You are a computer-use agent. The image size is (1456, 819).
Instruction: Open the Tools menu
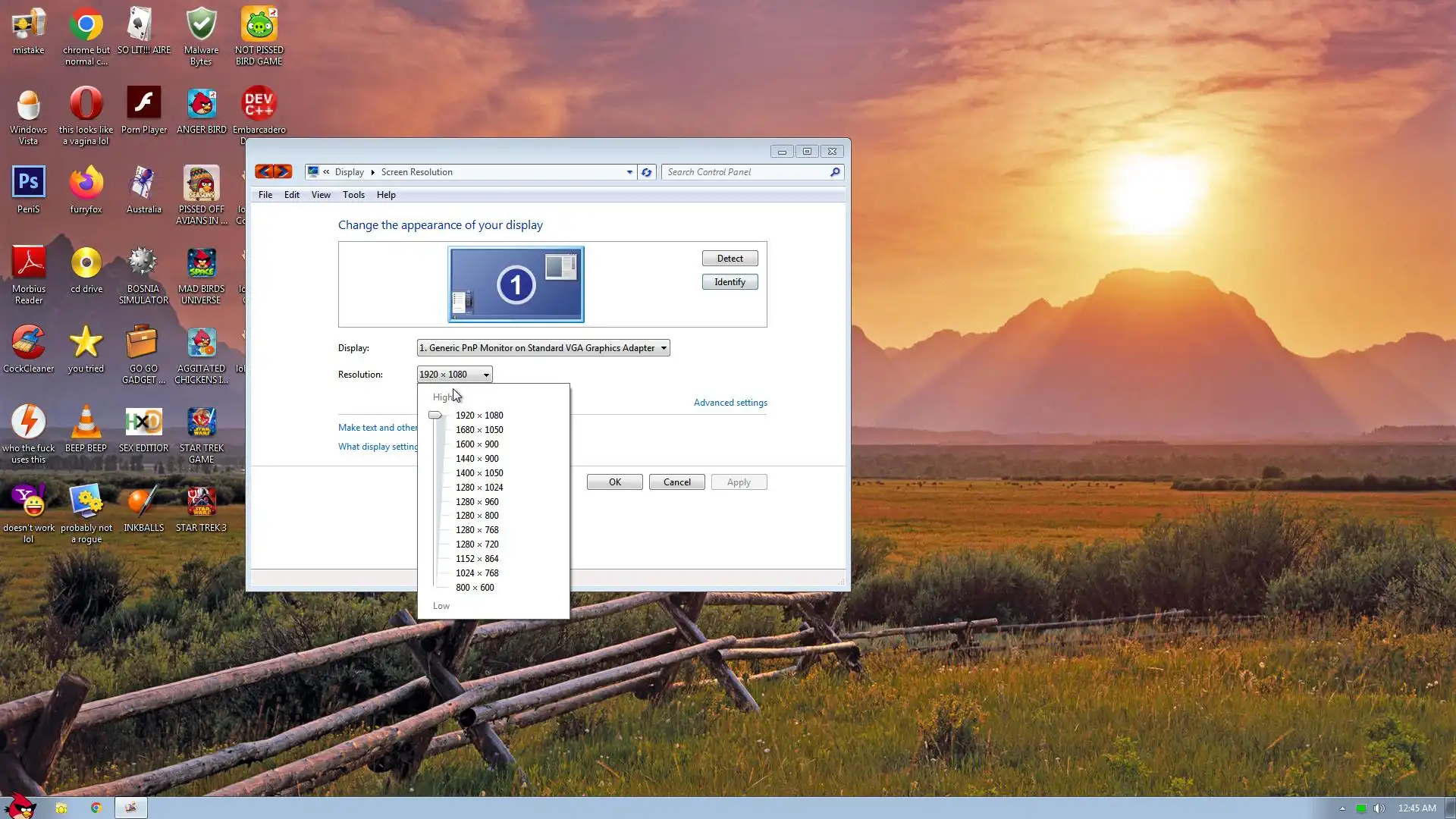353,195
